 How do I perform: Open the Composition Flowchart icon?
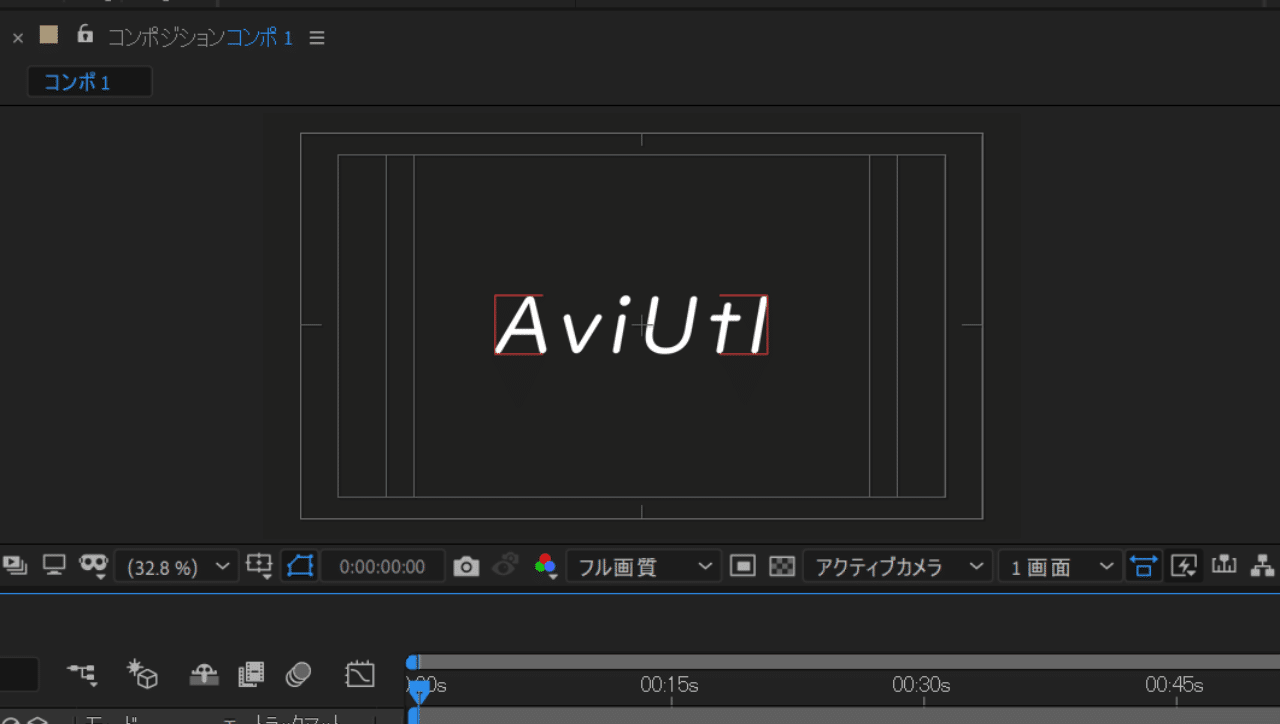pos(1264,566)
